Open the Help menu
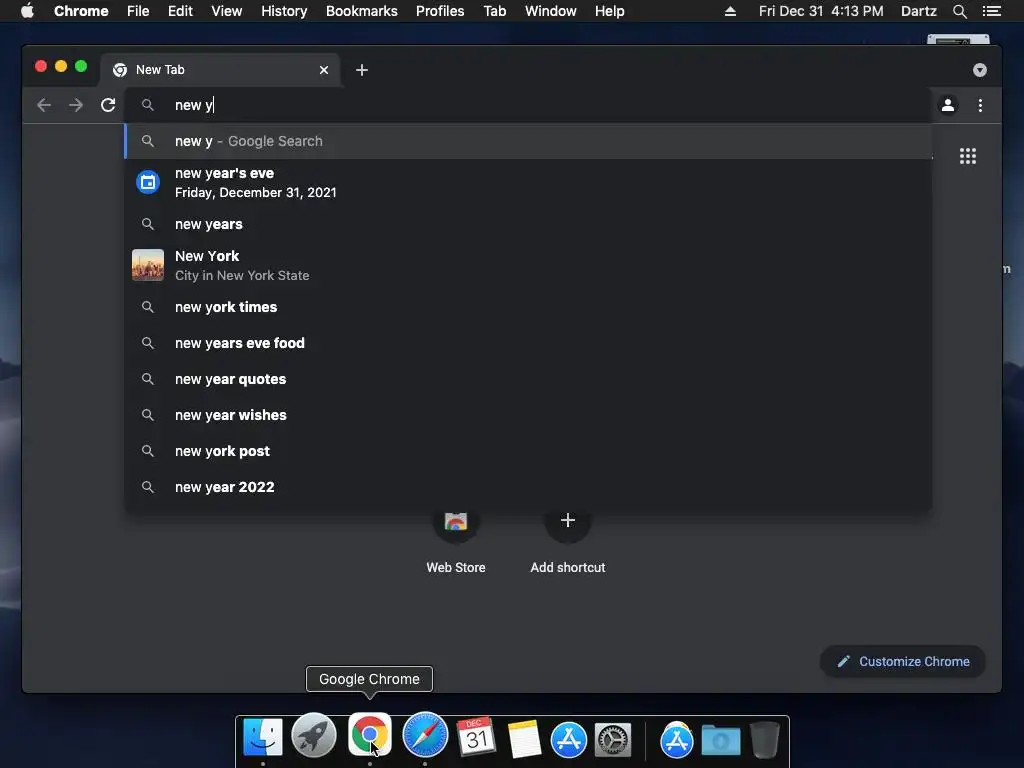 pos(609,11)
